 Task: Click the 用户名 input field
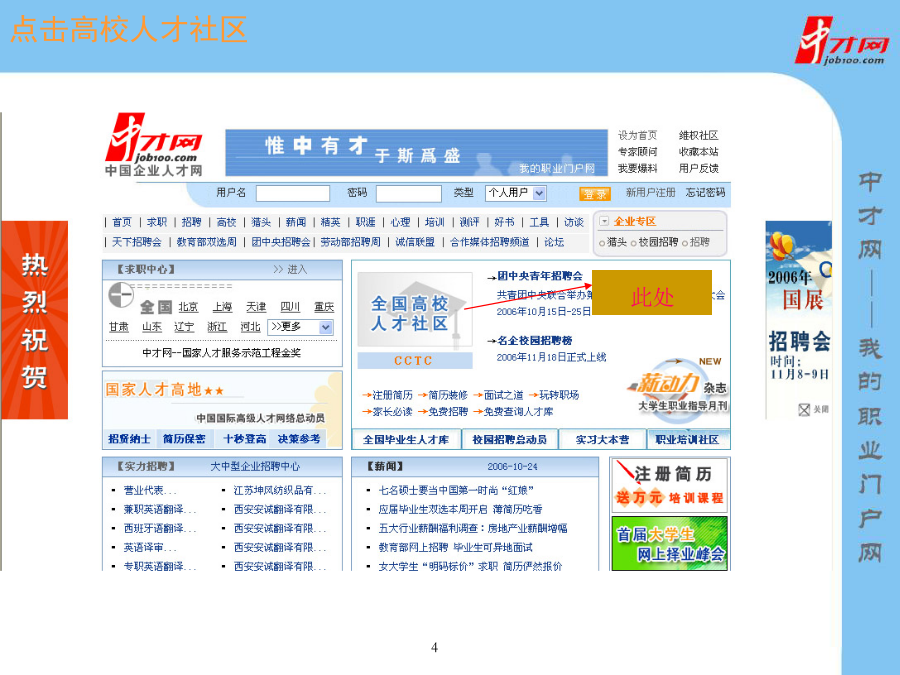pos(293,193)
